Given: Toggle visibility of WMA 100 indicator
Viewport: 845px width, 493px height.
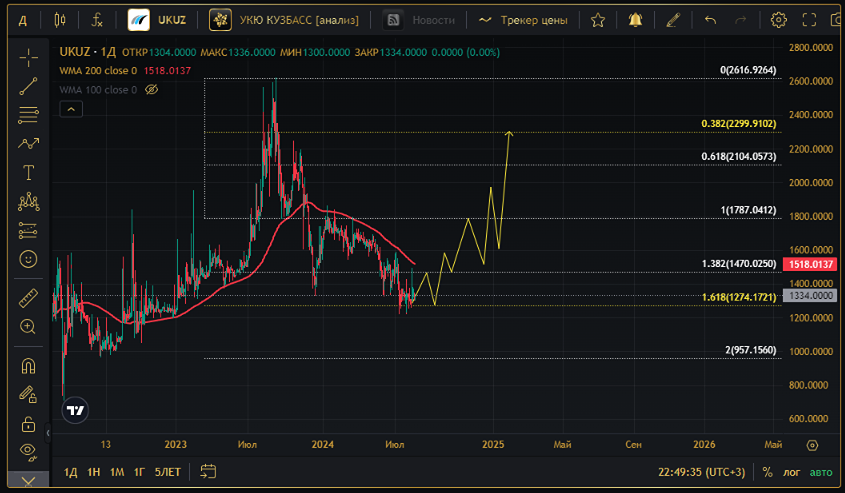Looking at the screenshot, I should coord(152,90).
